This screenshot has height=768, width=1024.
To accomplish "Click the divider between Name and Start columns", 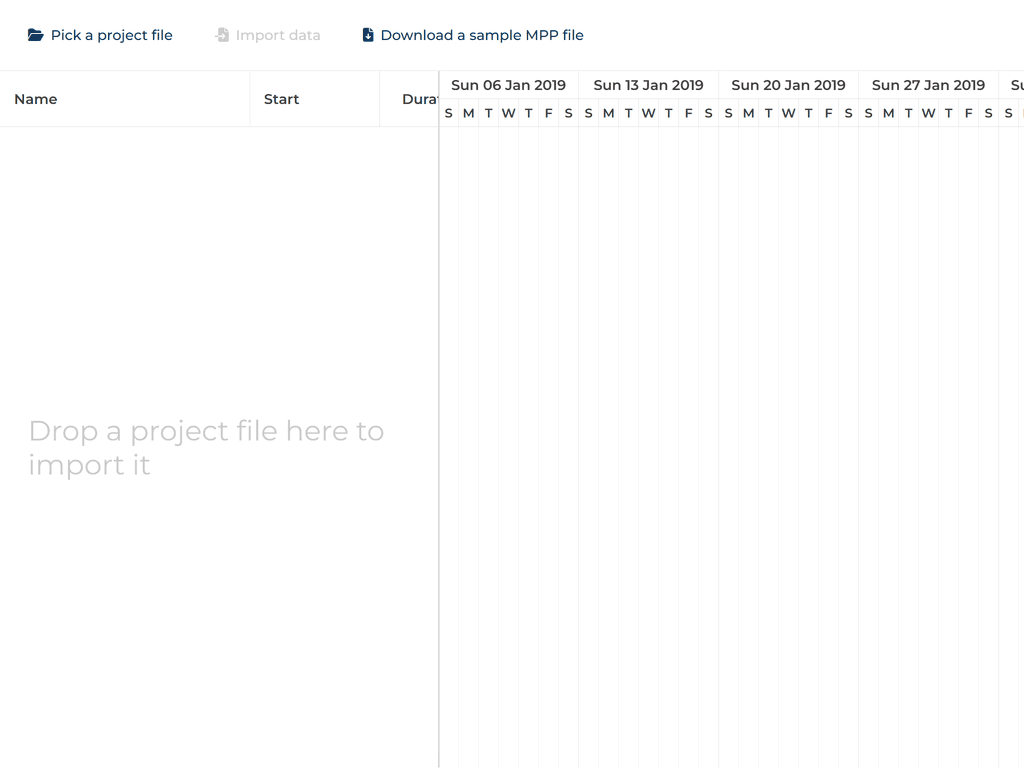I will click(x=249, y=99).
